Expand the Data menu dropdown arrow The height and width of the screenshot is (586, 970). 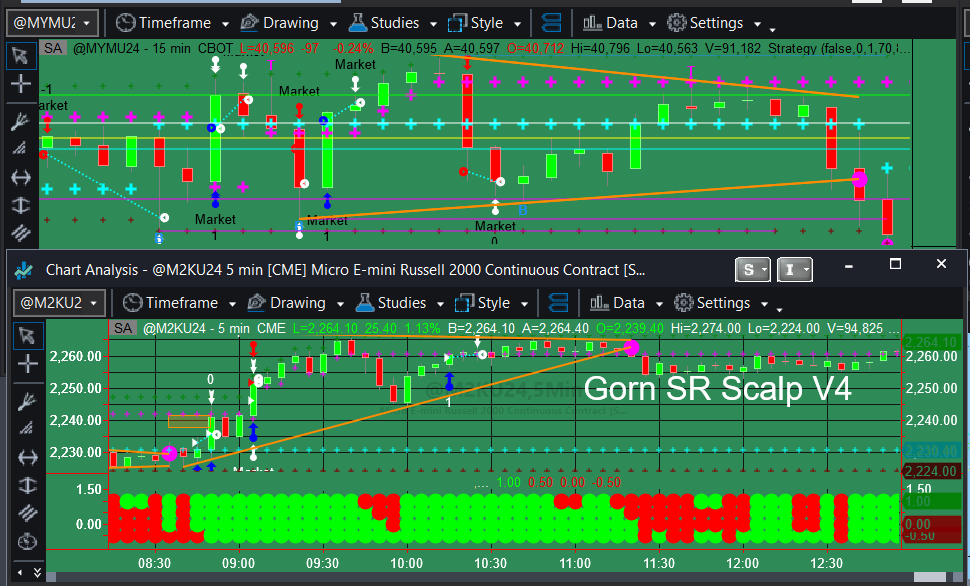point(659,303)
